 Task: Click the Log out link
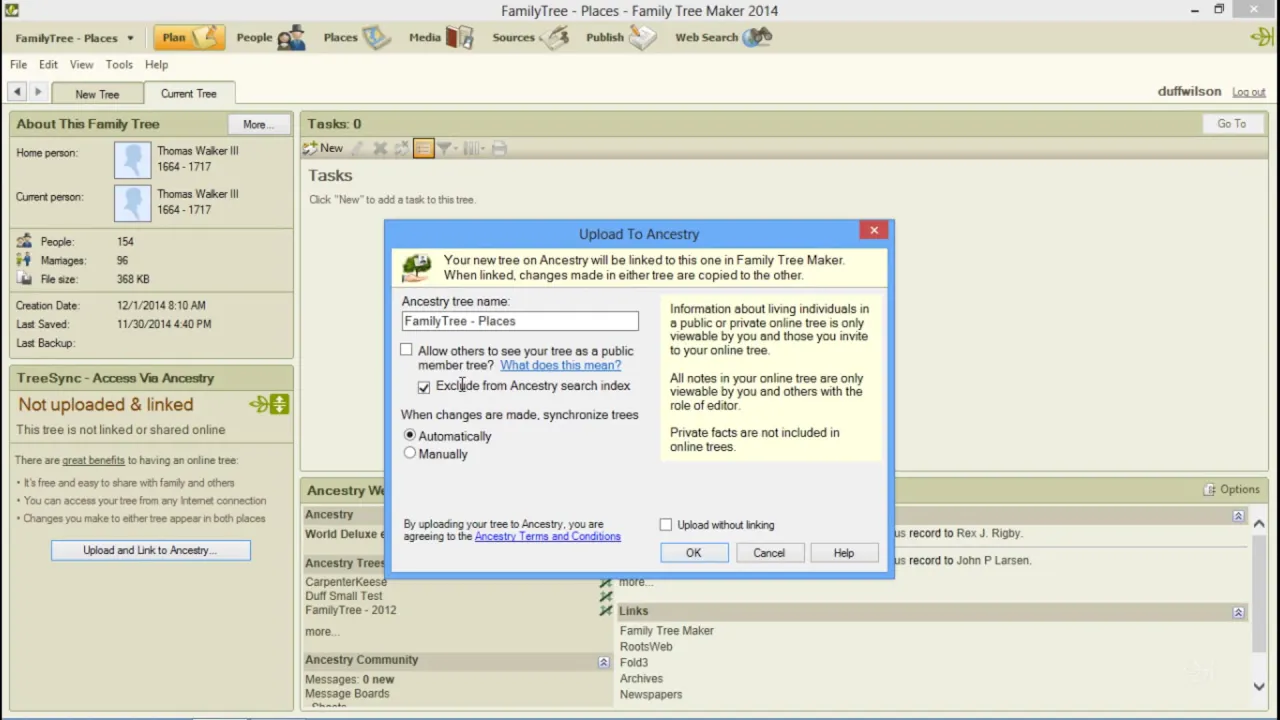(x=1248, y=92)
